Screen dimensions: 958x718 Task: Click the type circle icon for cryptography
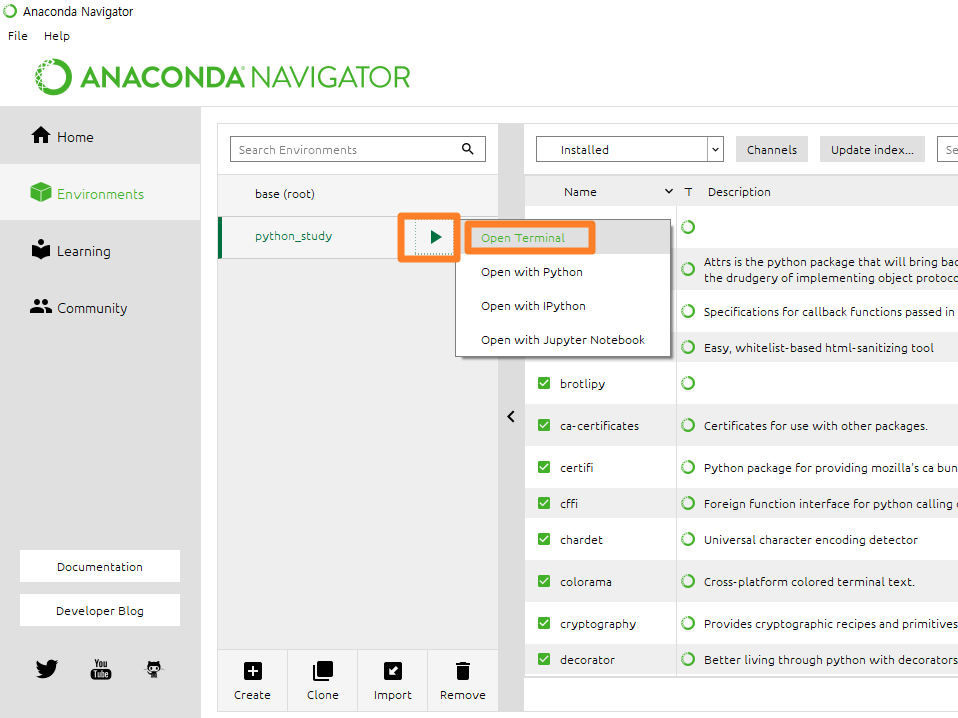pos(688,623)
